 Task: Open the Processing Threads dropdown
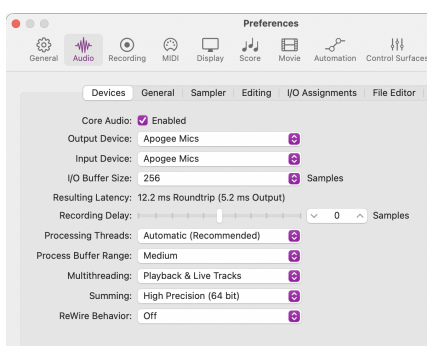(x=219, y=236)
